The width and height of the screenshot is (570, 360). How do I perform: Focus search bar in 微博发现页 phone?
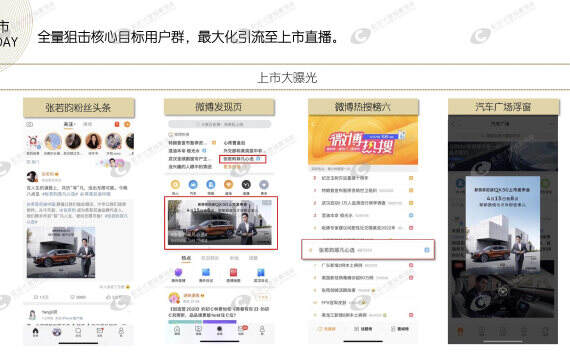[x=219, y=124]
